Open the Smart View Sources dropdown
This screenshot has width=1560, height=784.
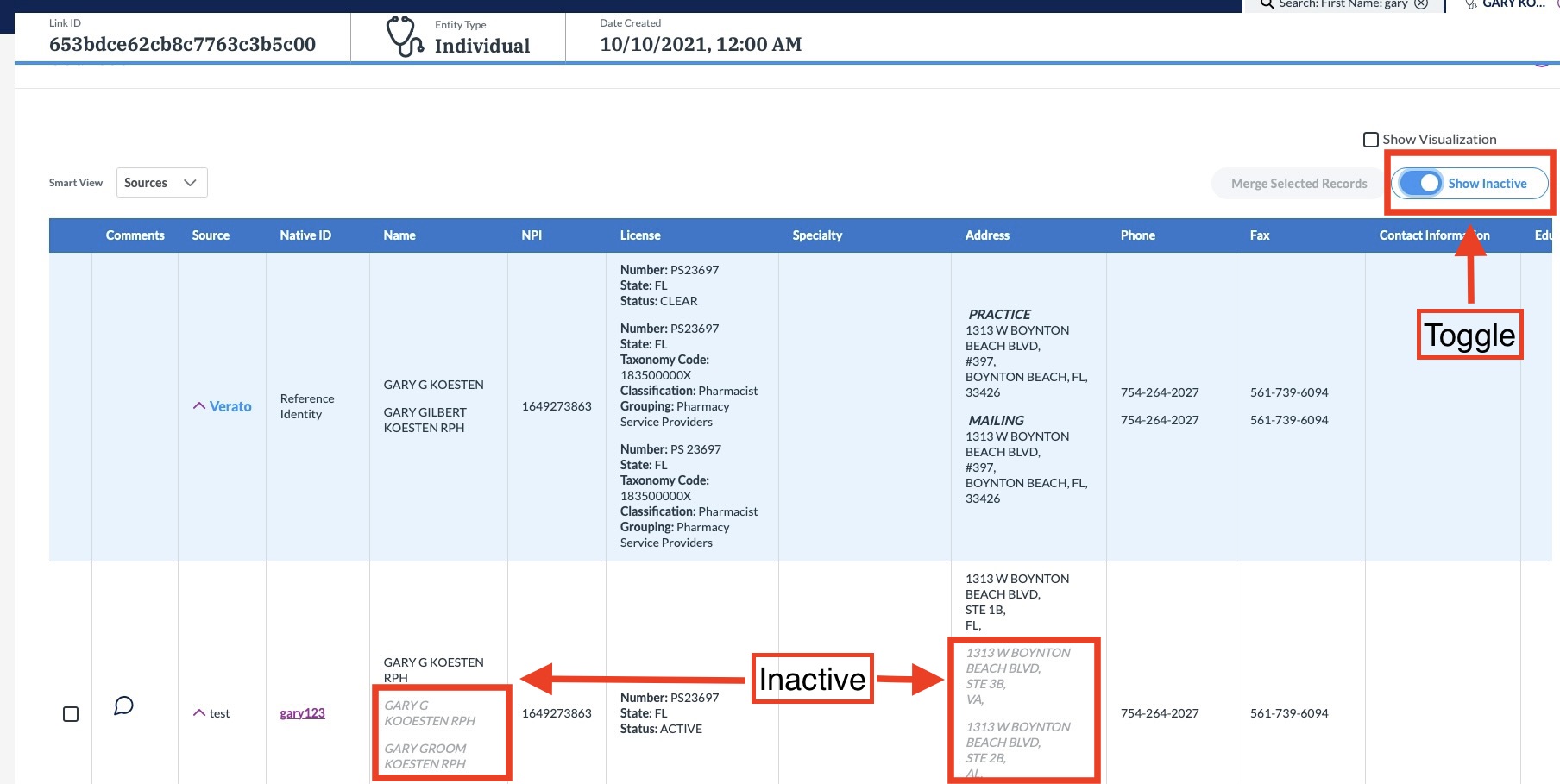pos(161,183)
